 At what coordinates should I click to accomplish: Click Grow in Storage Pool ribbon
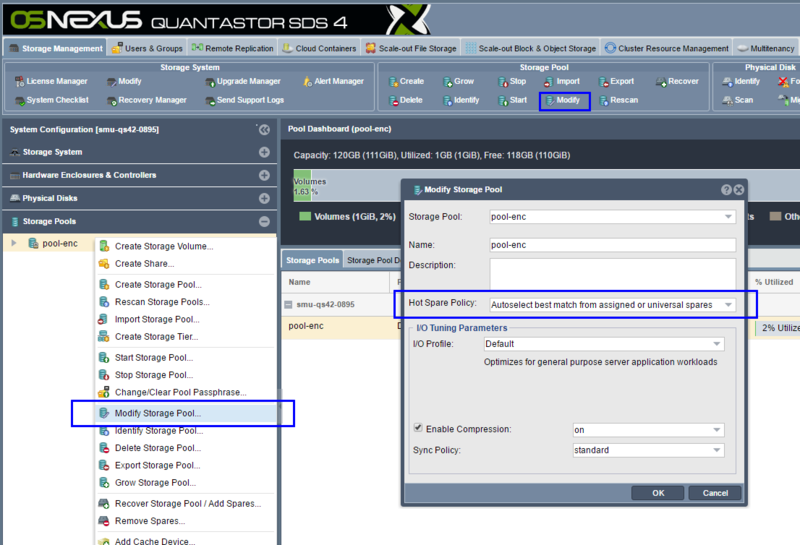[459, 81]
